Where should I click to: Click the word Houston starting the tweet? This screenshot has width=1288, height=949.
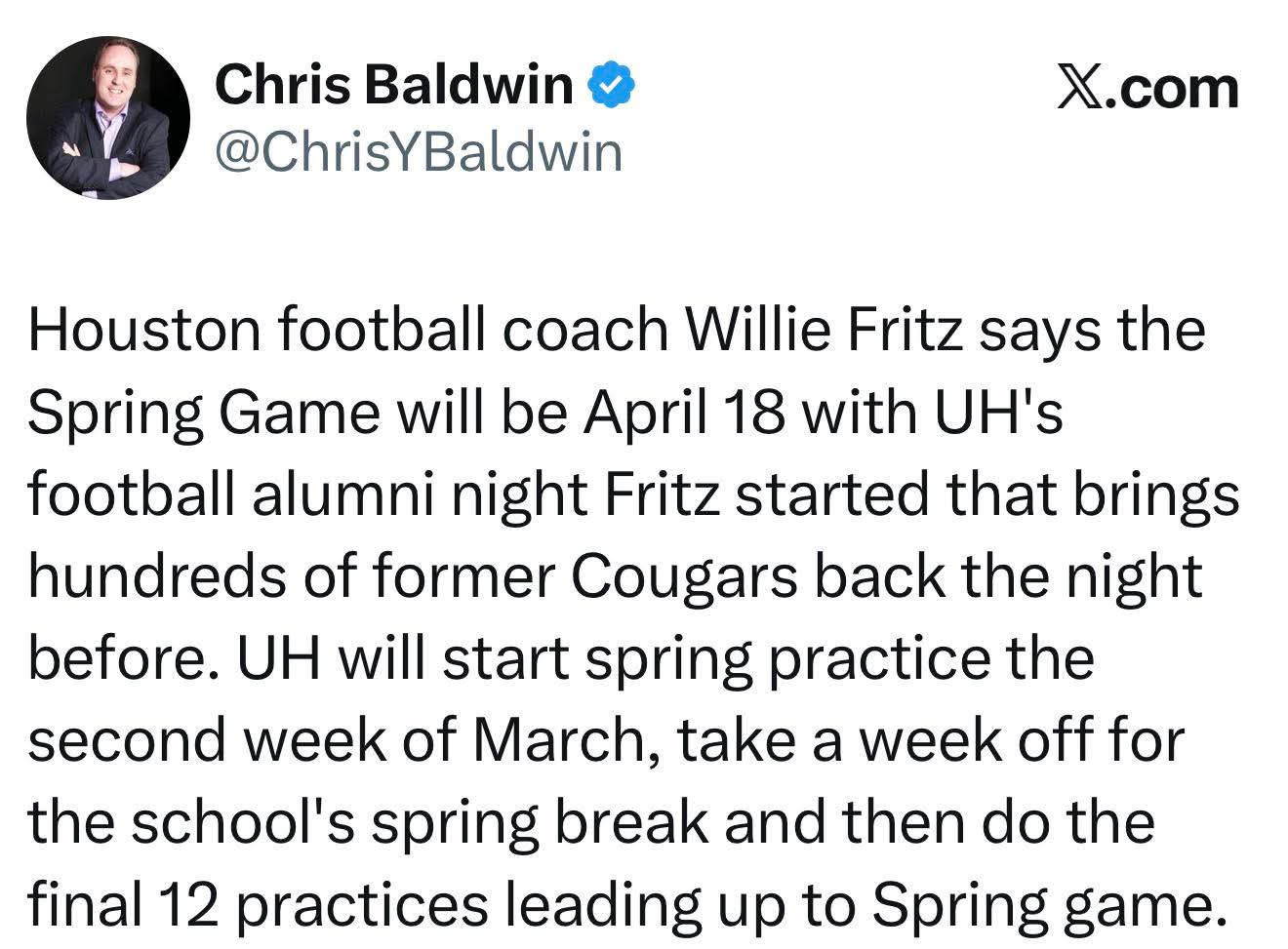[146, 330]
